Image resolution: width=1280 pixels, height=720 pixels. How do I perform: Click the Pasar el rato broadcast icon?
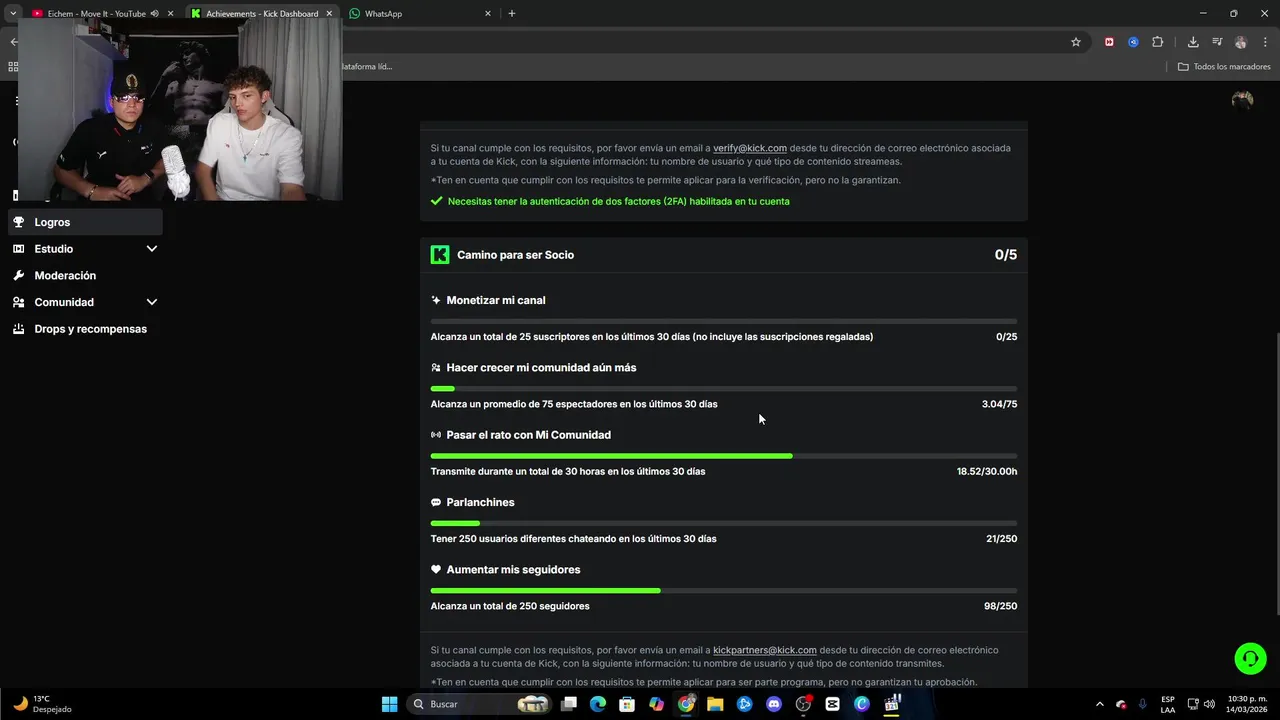[436, 435]
